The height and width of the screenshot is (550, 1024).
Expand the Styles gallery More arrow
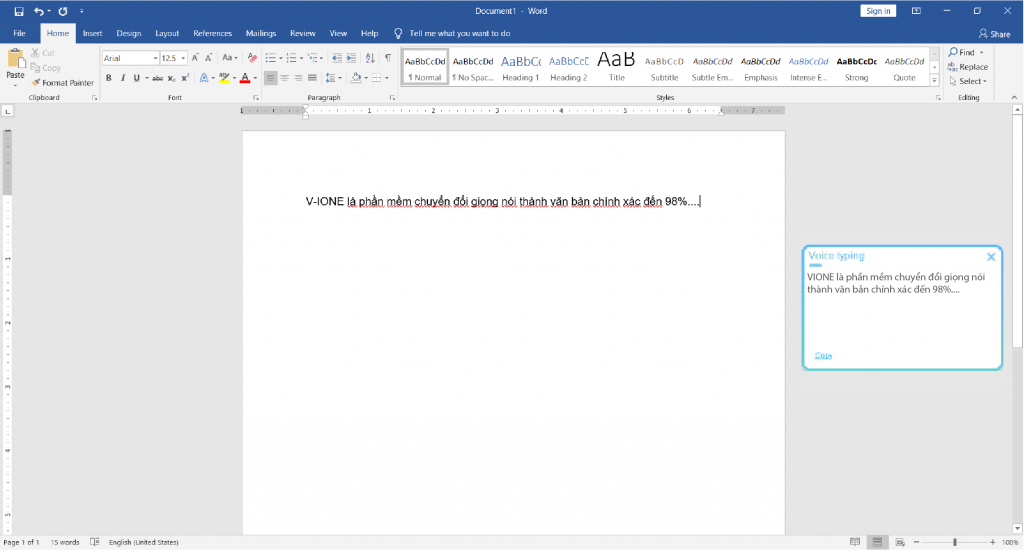[935, 81]
